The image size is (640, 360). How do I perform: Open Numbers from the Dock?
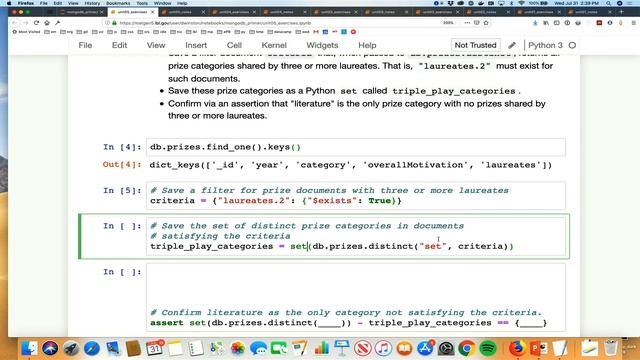(321, 349)
